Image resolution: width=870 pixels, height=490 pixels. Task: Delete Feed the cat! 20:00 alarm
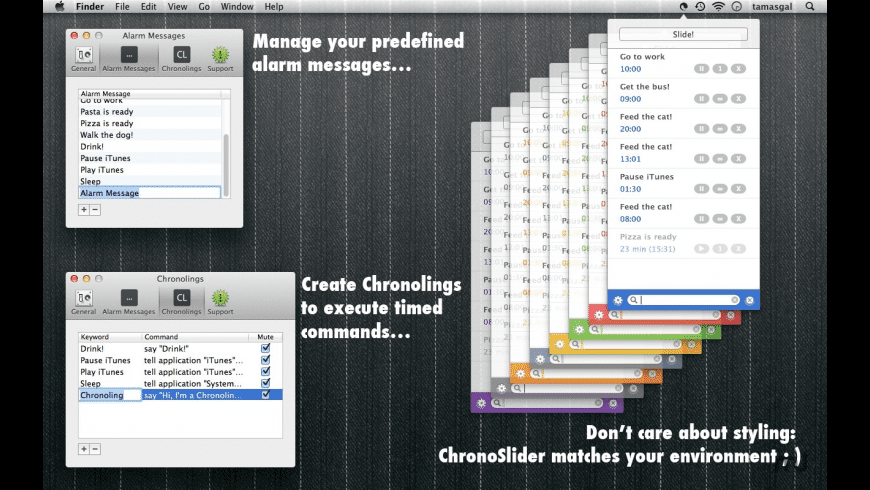[738, 129]
